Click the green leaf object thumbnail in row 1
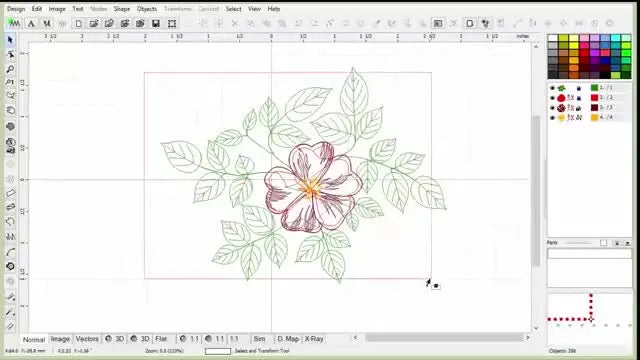Screen dimensions: 640x360 [x=562, y=88]
